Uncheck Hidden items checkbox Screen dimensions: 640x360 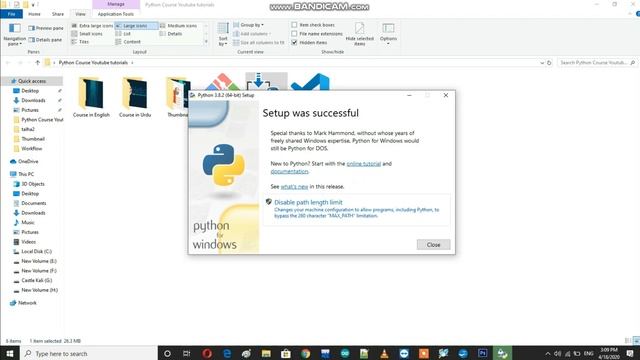click(294, 42)
